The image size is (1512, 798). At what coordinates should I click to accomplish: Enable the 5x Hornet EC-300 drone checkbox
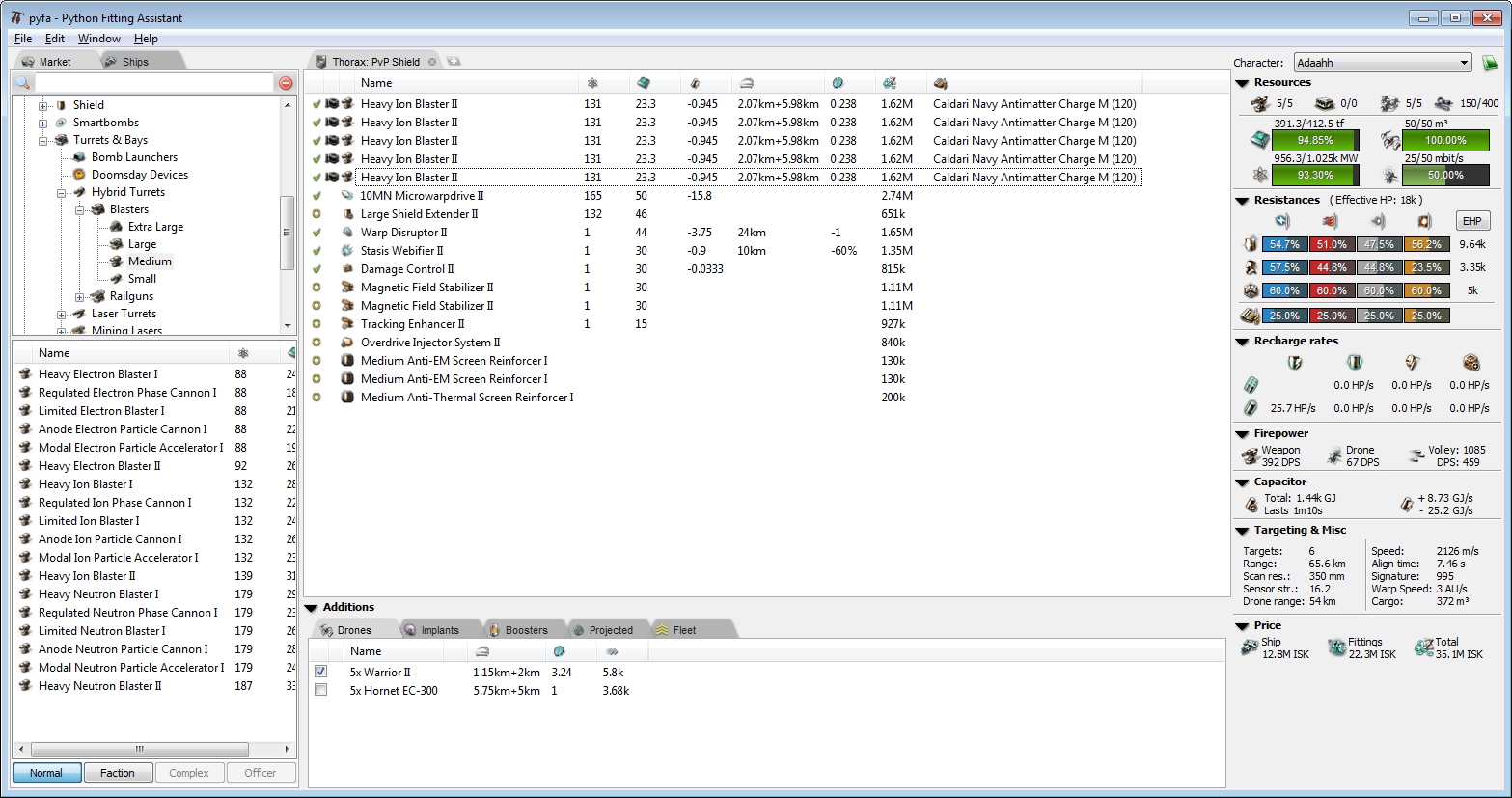coord(321,690)
